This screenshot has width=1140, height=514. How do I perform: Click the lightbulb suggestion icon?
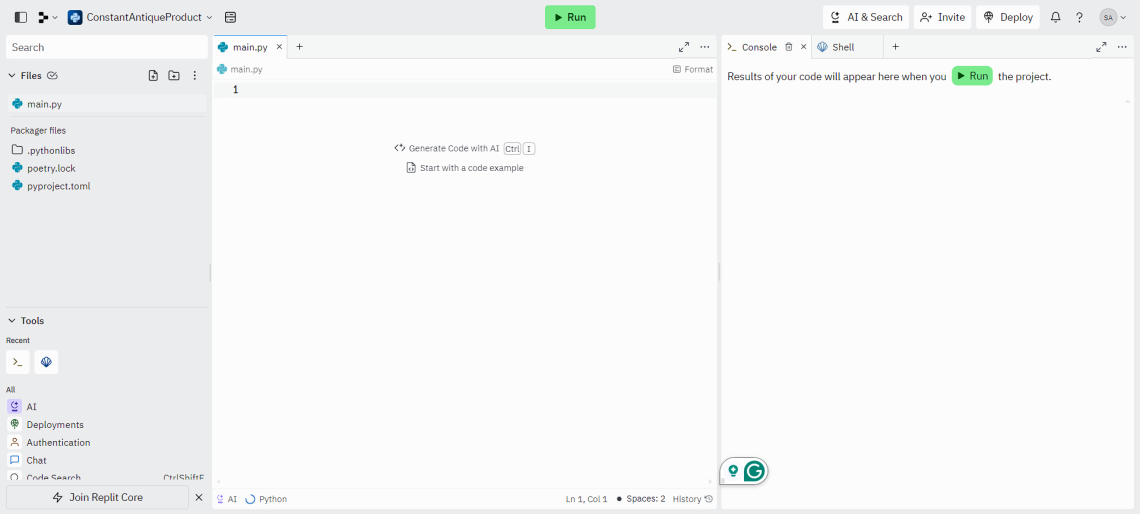click(733, 471)
